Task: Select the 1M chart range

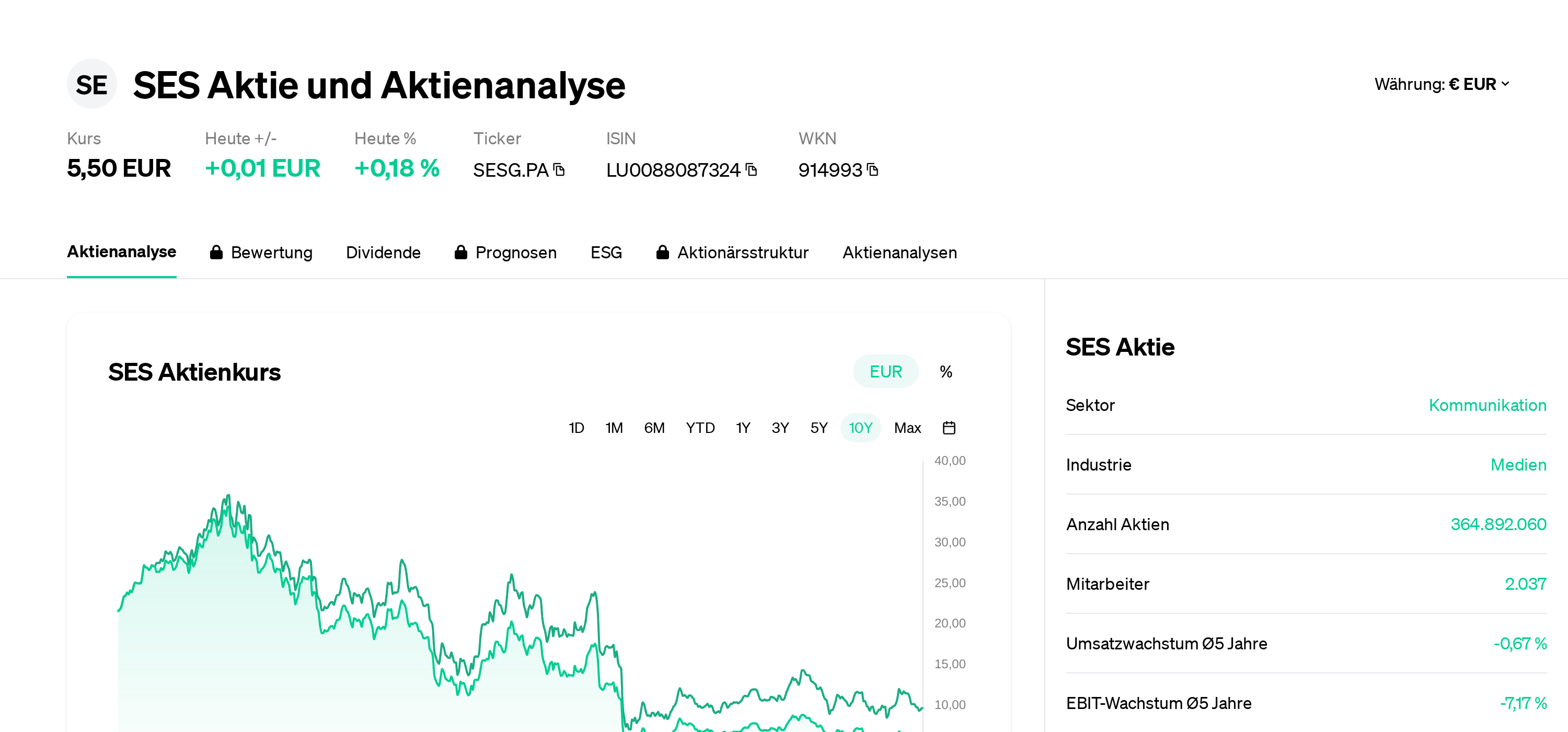Action: (x=614, y=428)
